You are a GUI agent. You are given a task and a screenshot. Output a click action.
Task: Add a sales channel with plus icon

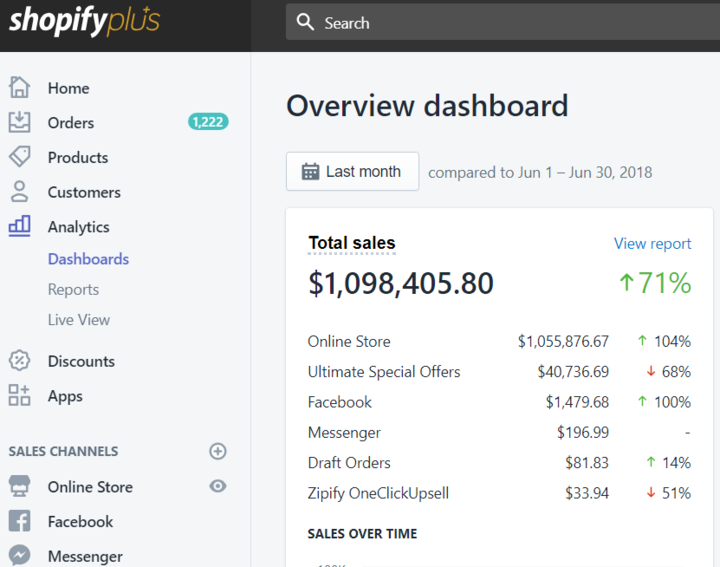click(x=218, y=451)
